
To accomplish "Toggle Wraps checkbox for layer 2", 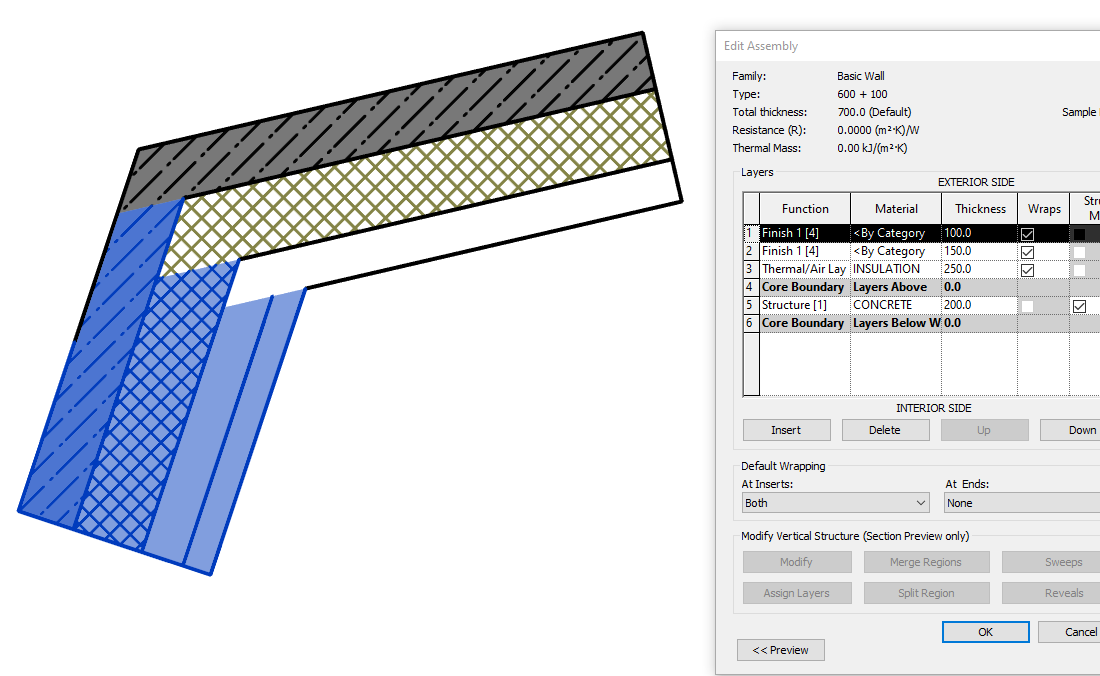I will pos(1027,252).
